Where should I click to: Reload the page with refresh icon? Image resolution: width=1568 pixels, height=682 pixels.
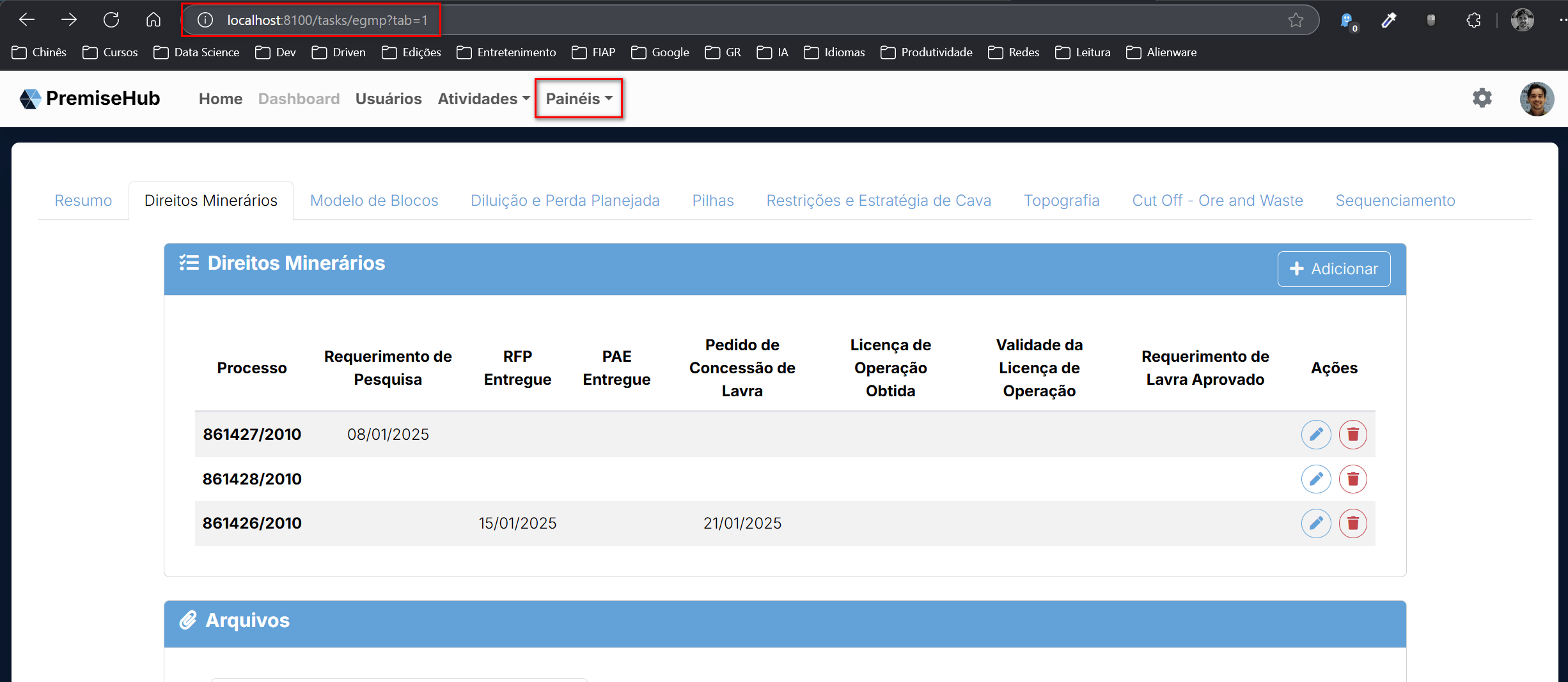111,20
